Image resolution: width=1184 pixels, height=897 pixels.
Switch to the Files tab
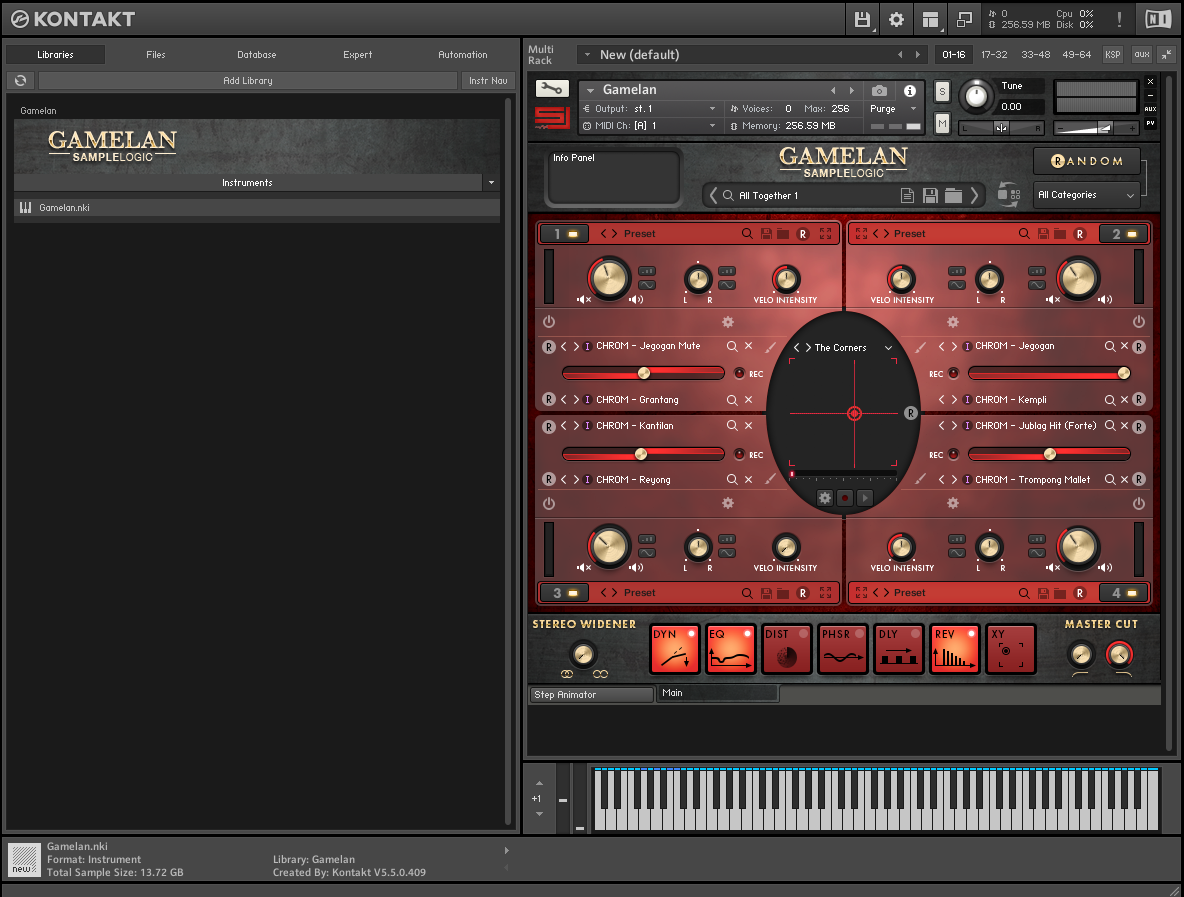156,54
